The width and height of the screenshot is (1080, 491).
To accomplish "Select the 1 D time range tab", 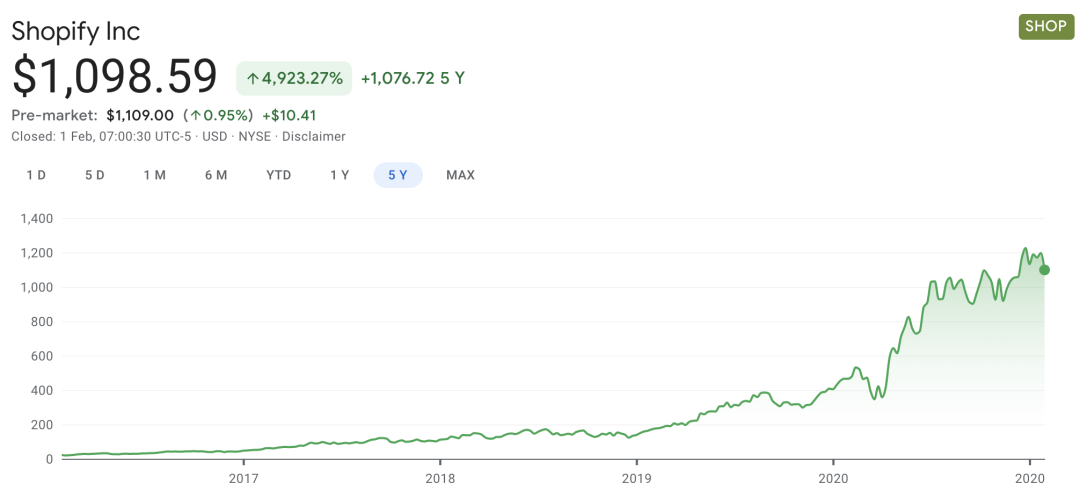I will click(x=36, y=175).
